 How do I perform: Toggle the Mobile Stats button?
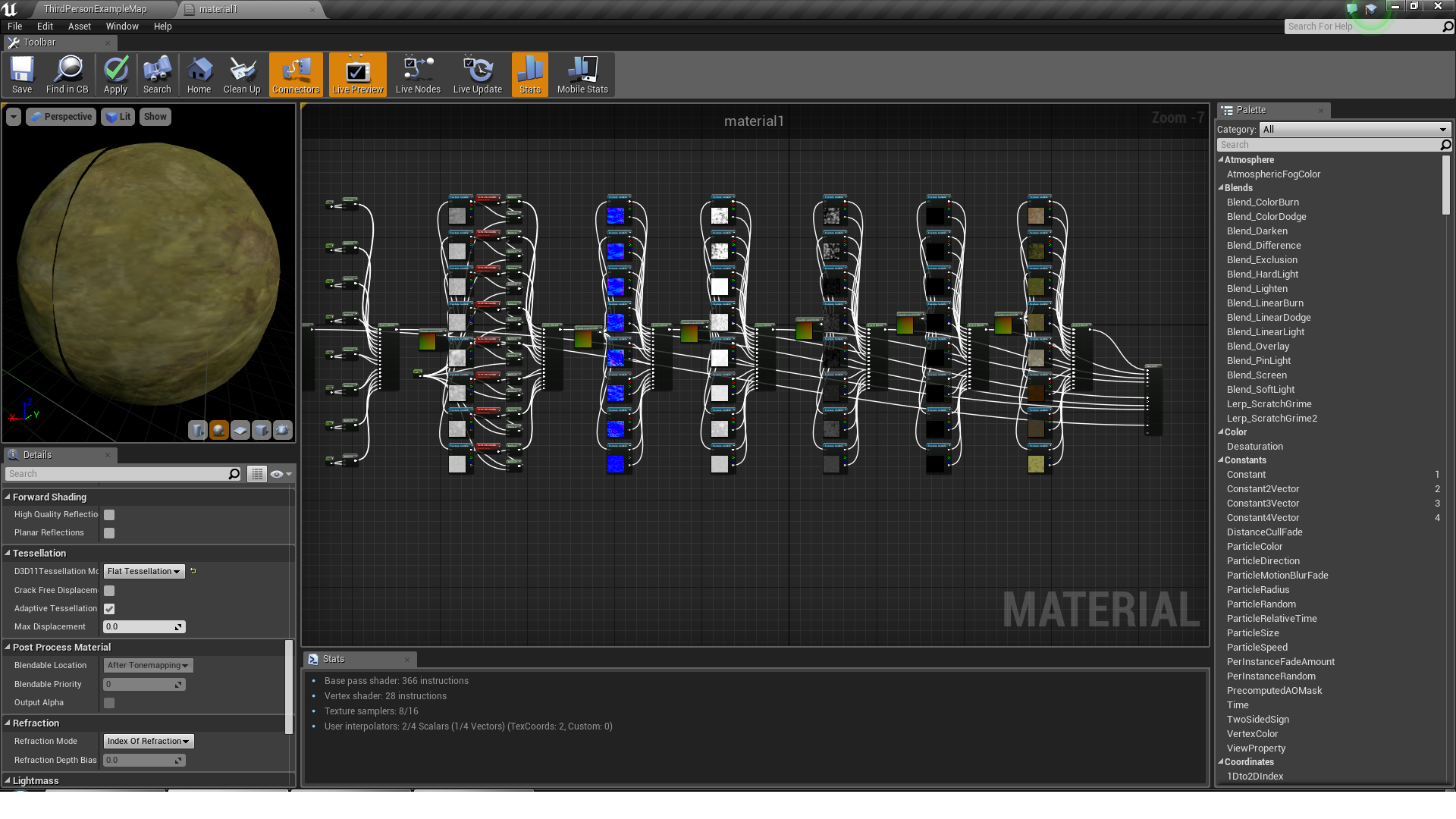[582, 74]
